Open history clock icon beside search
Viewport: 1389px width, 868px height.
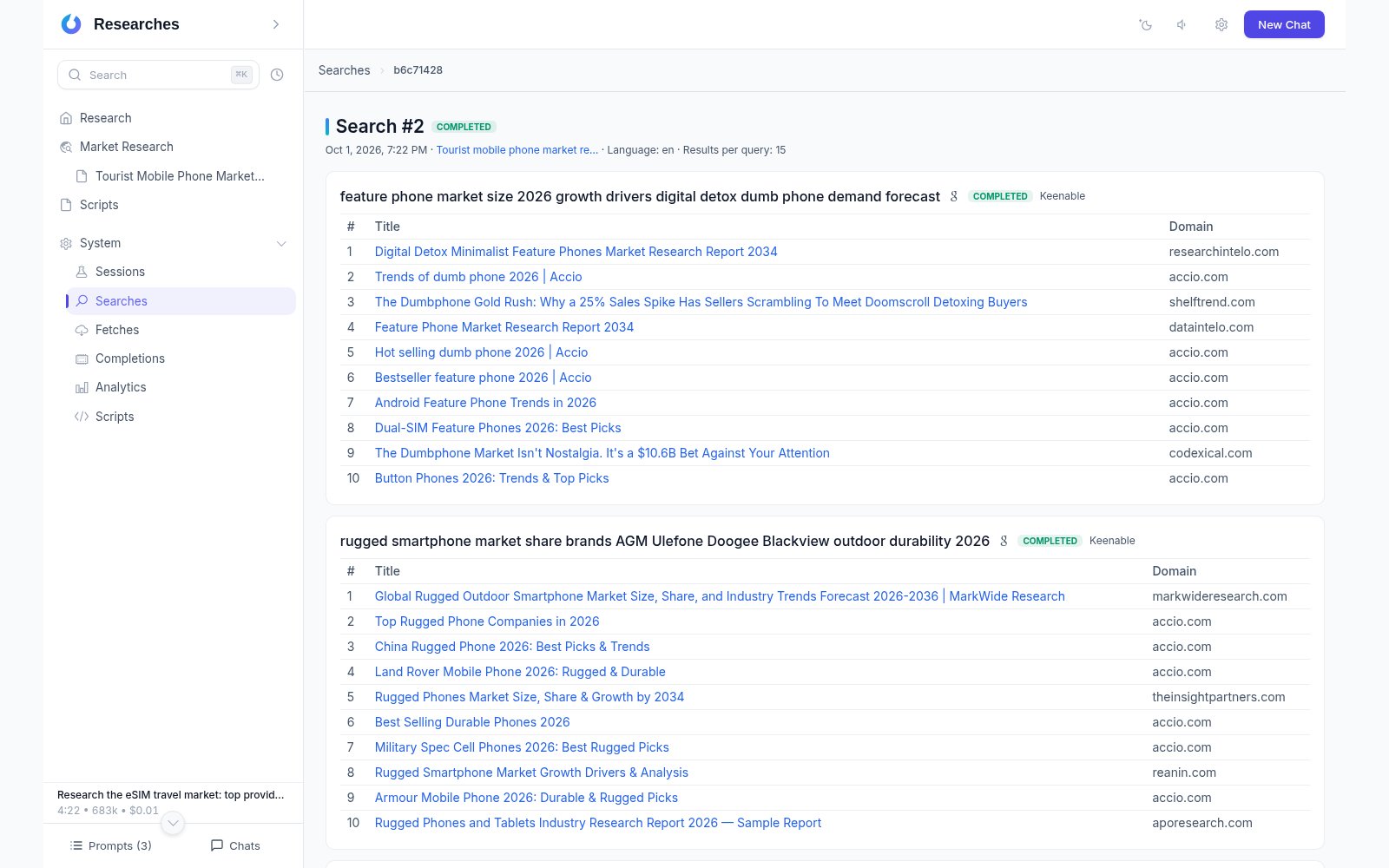click(x=277, y=75)
